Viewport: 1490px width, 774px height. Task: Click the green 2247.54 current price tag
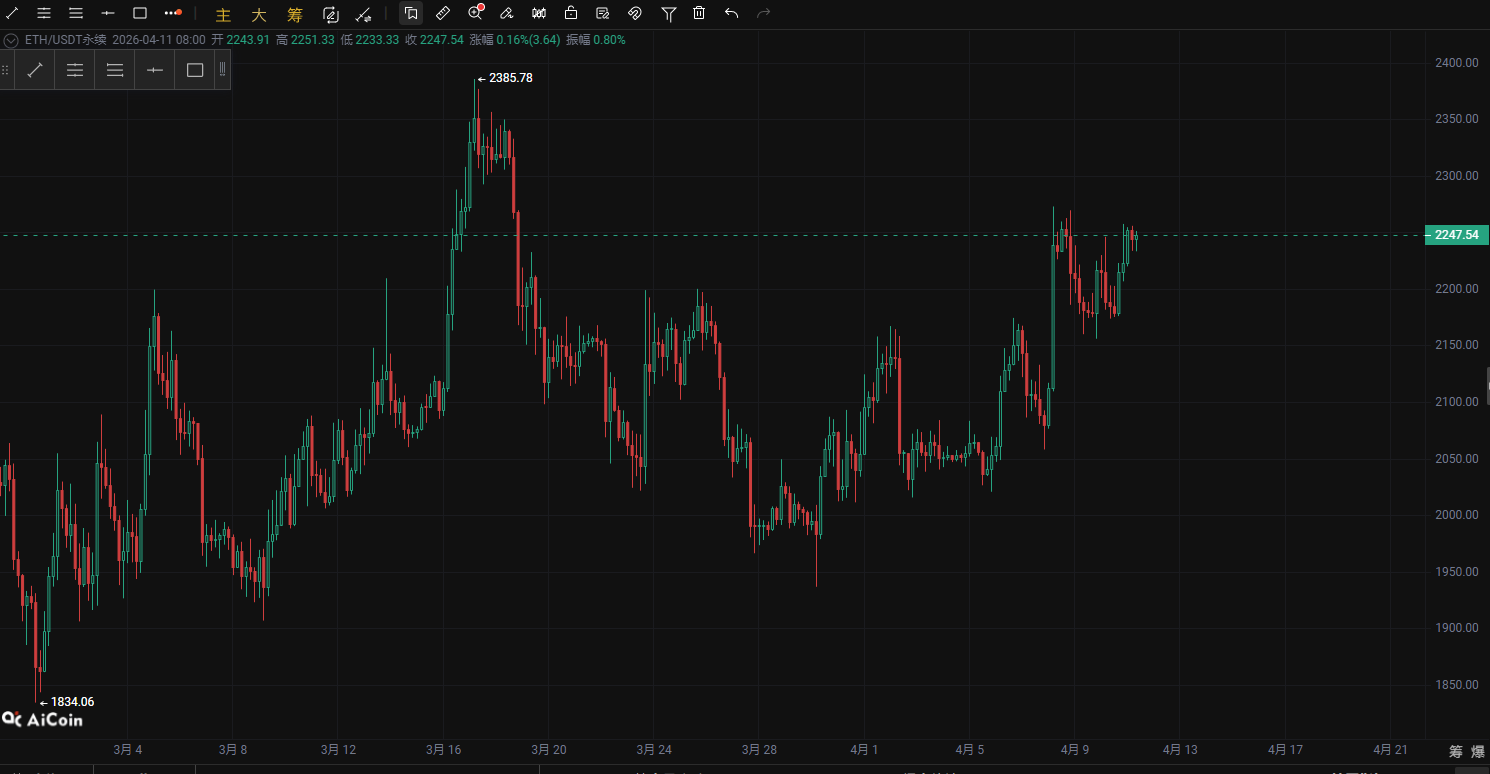[1456, 235]
